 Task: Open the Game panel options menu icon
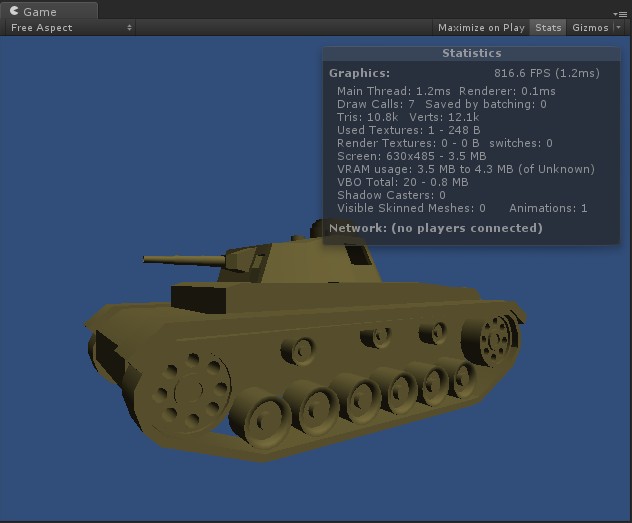pyautogui.click(x=620, y=14)
